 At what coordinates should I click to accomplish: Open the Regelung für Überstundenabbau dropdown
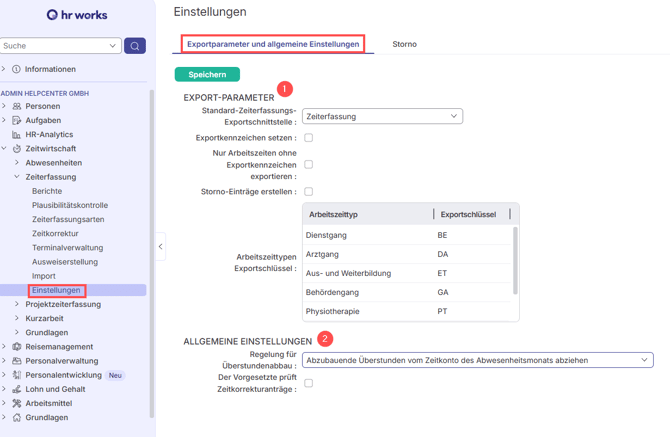[x=478, y=360]
